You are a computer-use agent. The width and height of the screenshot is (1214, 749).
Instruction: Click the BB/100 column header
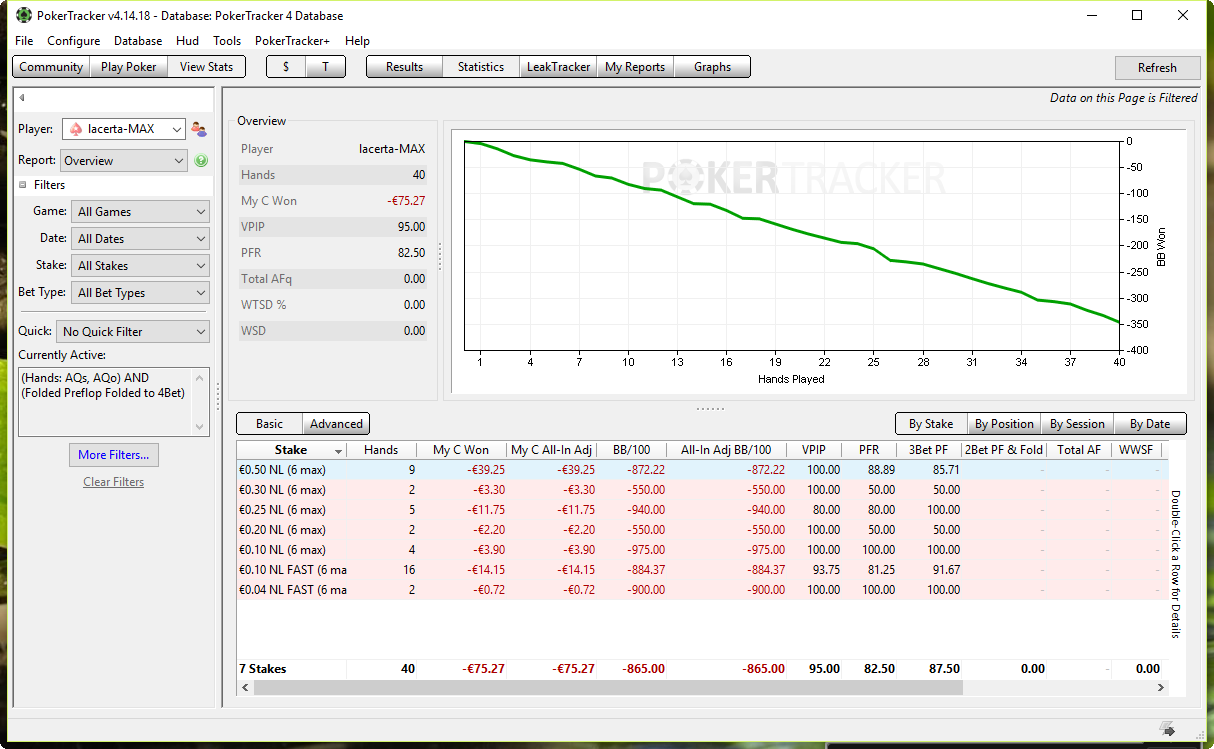pos(631,450)
